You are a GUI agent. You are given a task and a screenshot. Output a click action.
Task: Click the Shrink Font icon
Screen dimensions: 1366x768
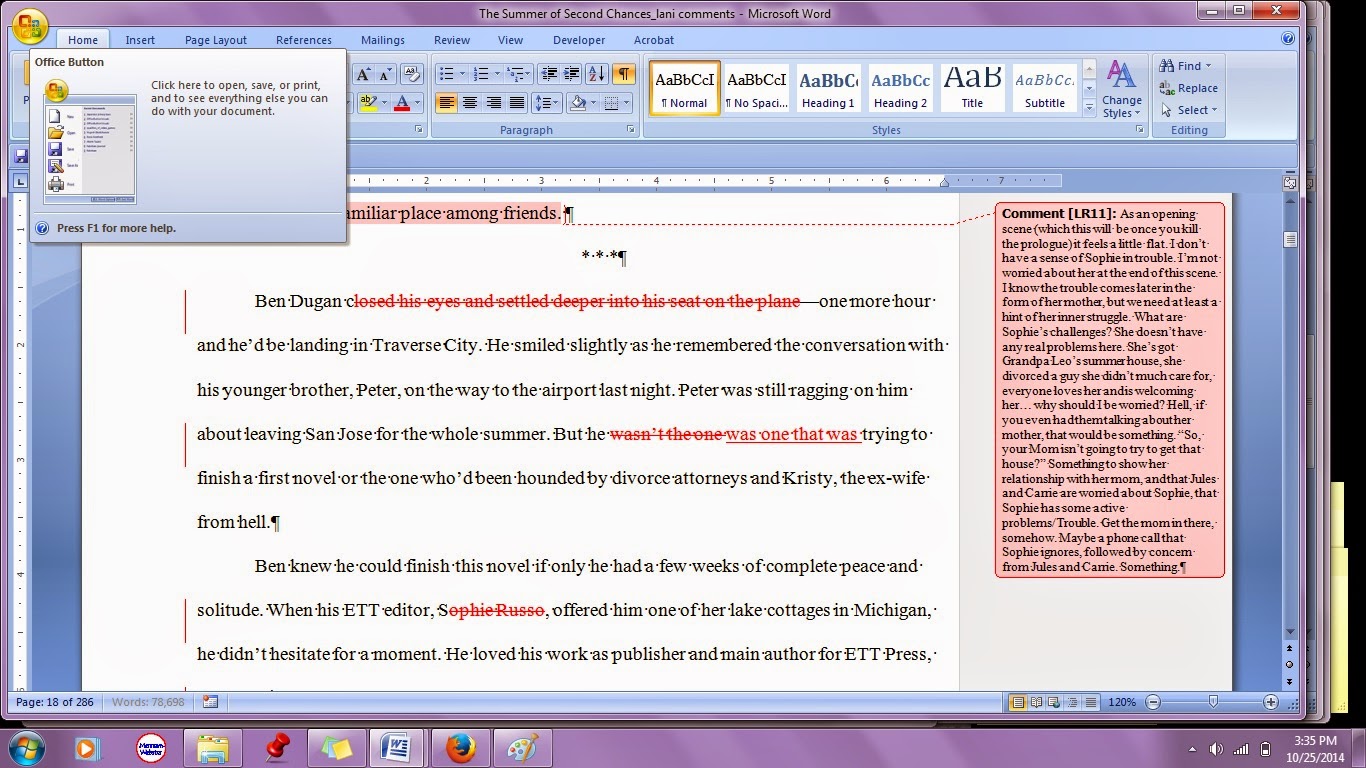pos(384,74)
